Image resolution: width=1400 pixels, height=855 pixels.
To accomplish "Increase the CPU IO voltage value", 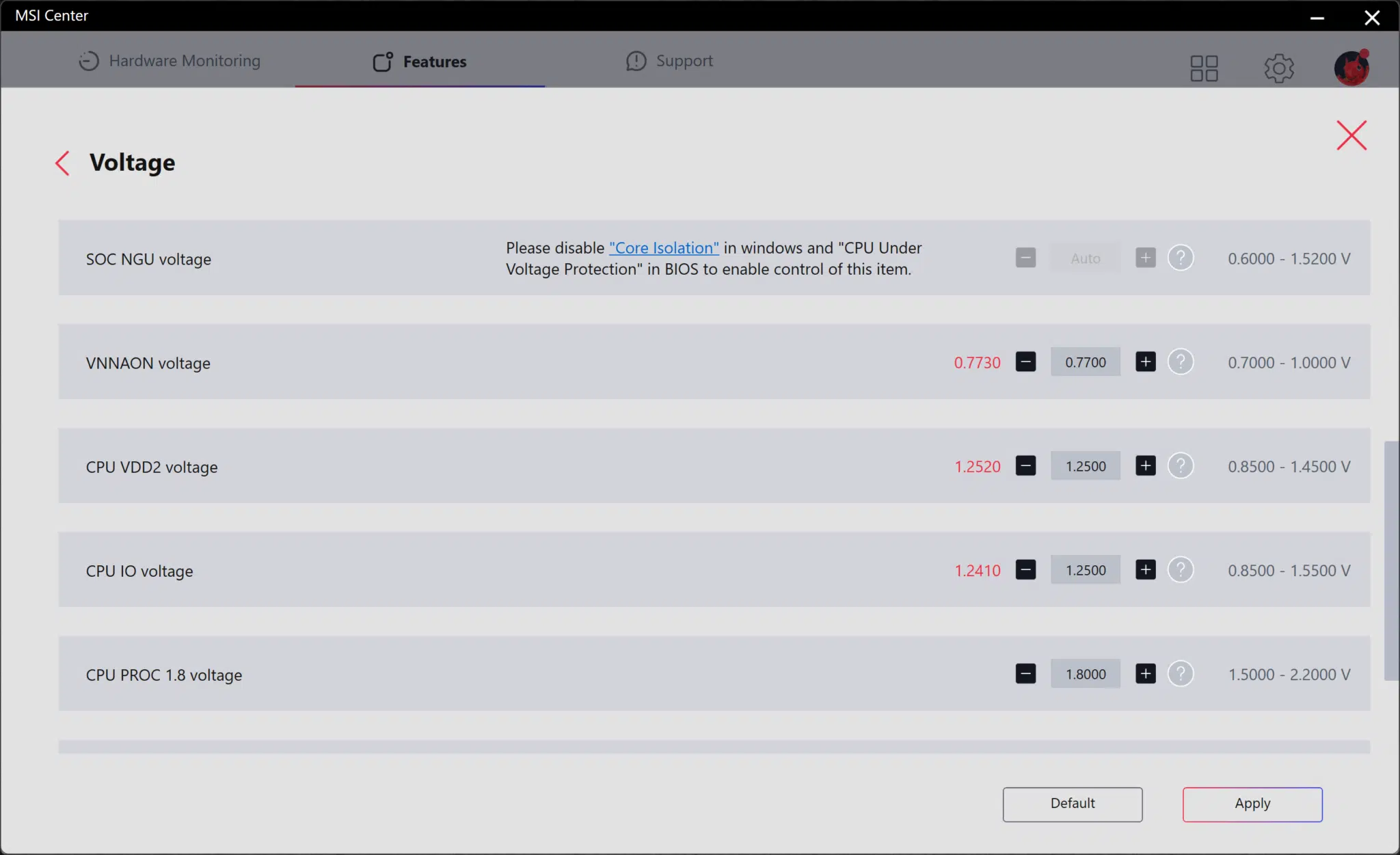I will click(1146, 569).
